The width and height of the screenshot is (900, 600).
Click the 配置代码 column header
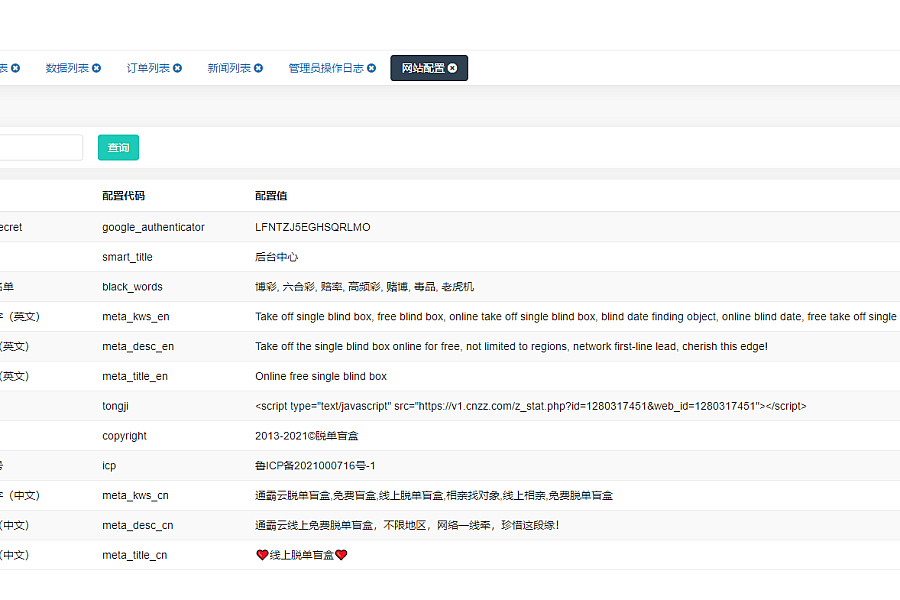pyautogui.click(x=123, y=196)
